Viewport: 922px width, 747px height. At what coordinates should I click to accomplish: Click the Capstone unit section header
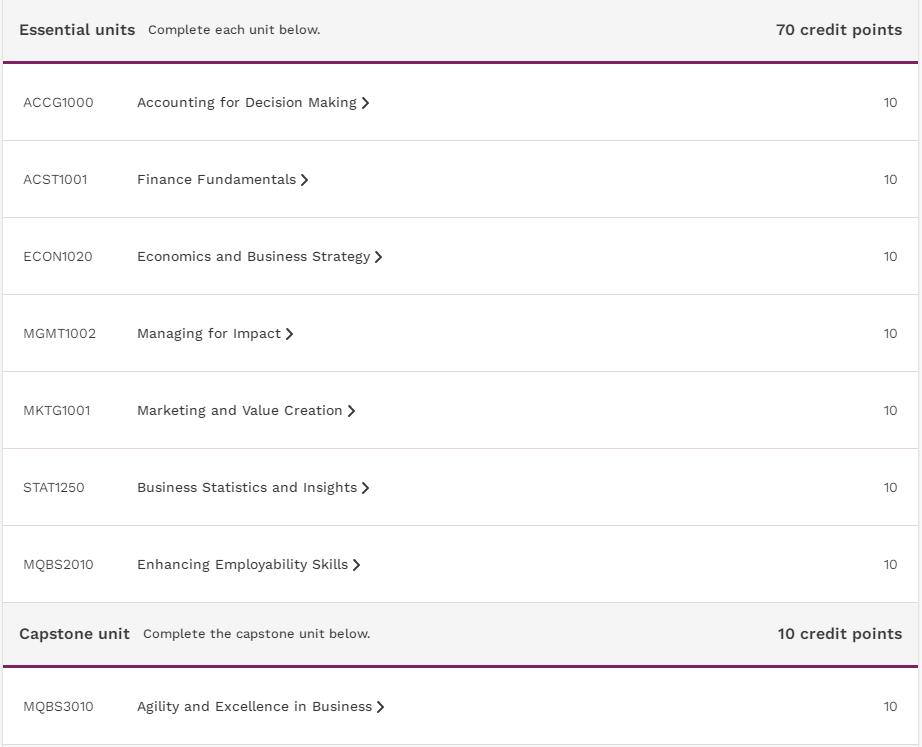click(74, 633)
